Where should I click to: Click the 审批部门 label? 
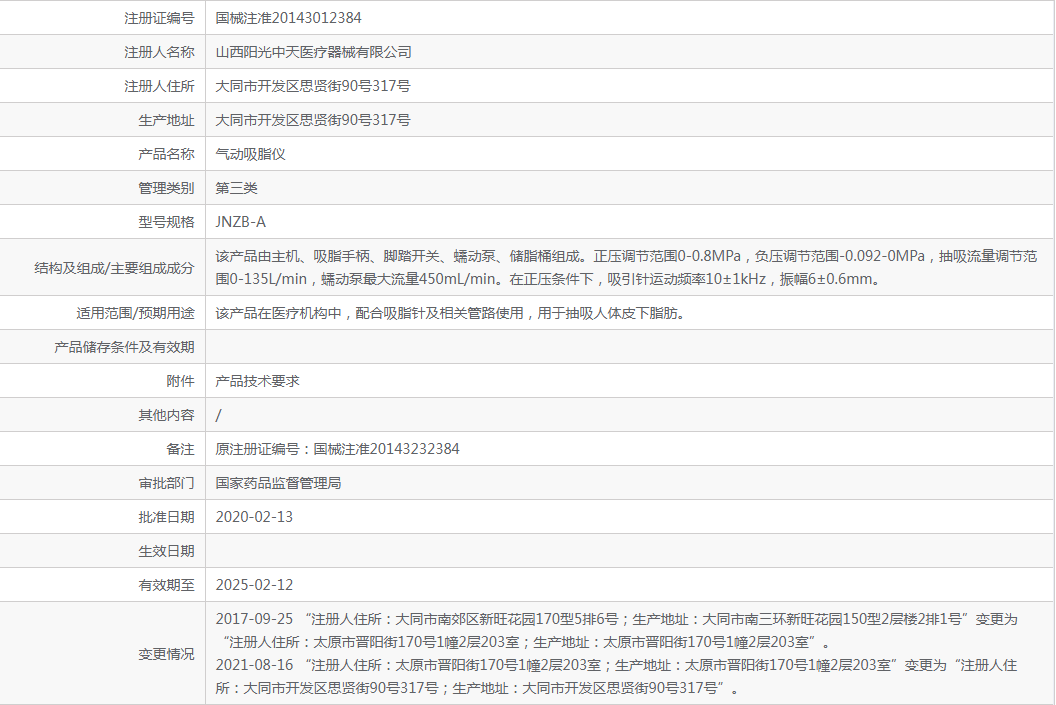(166, 483)
